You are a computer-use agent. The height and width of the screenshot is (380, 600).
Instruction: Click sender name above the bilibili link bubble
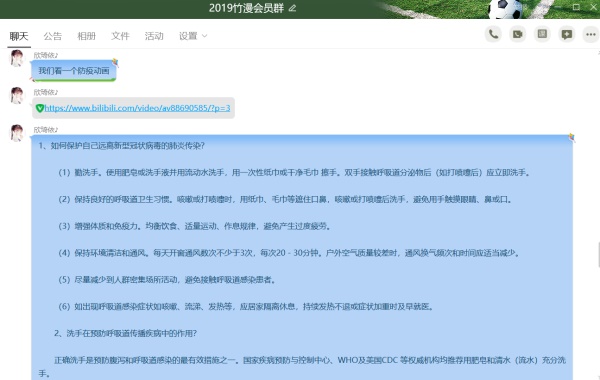click(46, 92)
